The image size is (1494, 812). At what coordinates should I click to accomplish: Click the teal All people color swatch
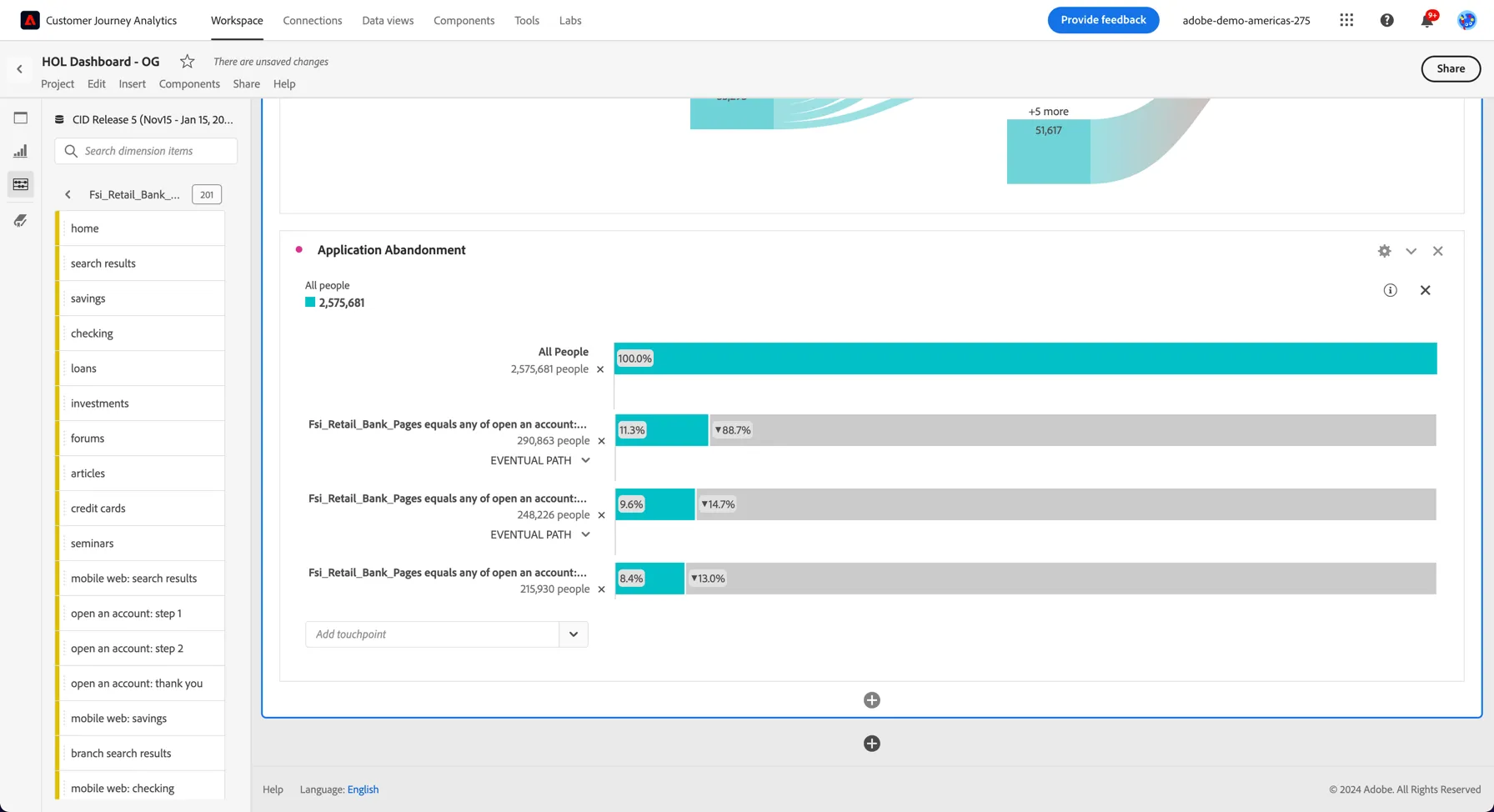310,303
